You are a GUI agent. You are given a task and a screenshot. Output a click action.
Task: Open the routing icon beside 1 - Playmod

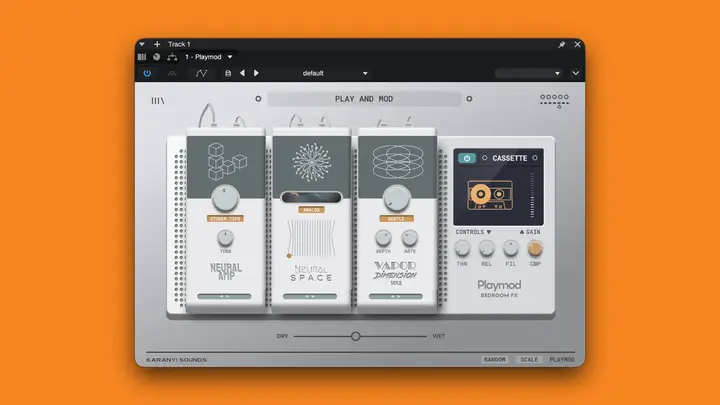pos(172,57)
